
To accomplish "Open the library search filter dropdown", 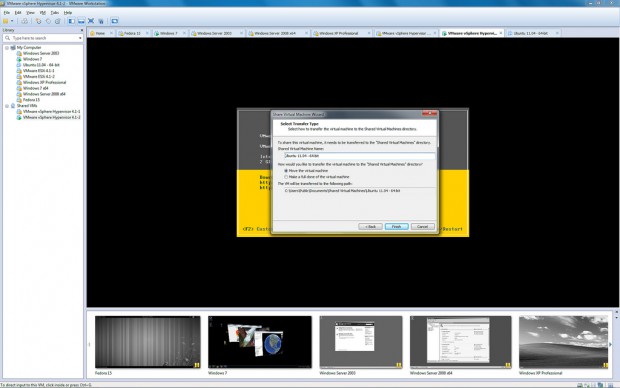I will tap(80, 38).
